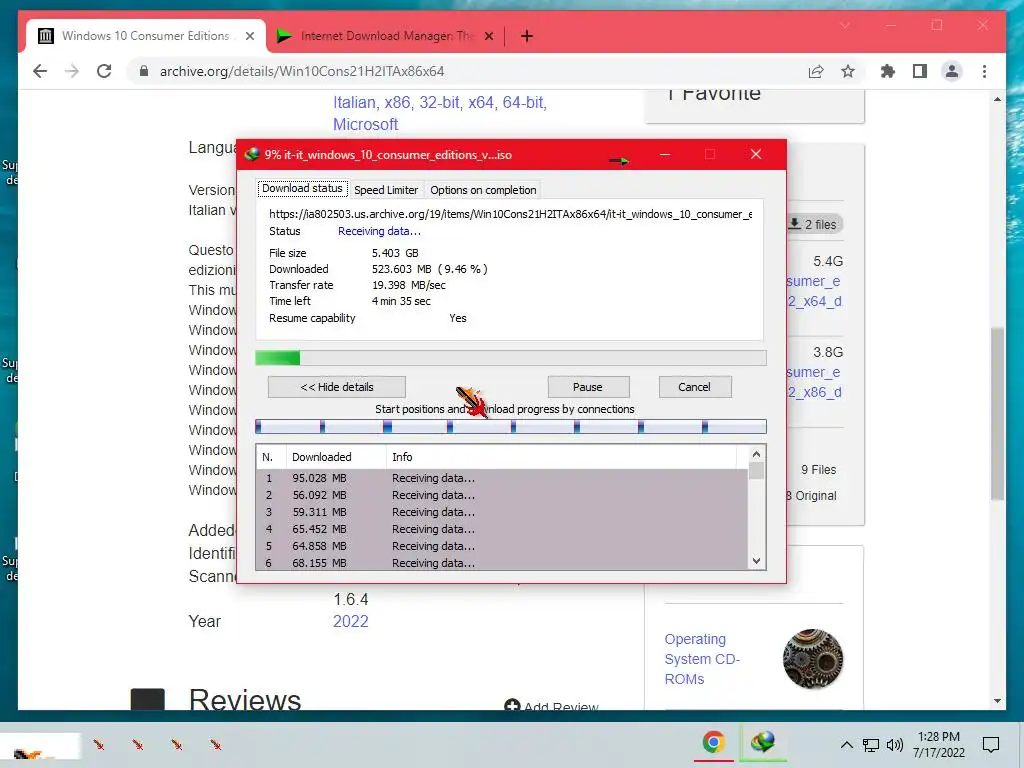Open volume speaker icon in tray
This screenshot has width=1024, height=768.
click(x=895, y=744)
